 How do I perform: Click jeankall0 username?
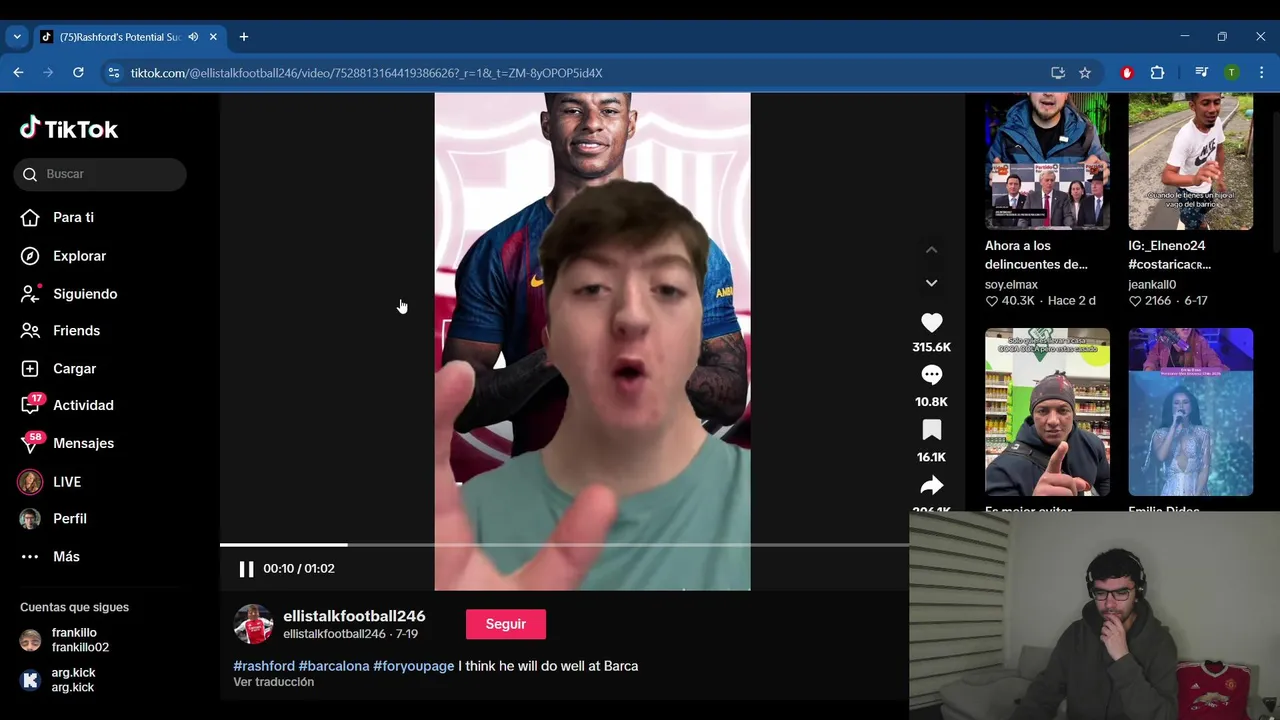coord(1152,285)
